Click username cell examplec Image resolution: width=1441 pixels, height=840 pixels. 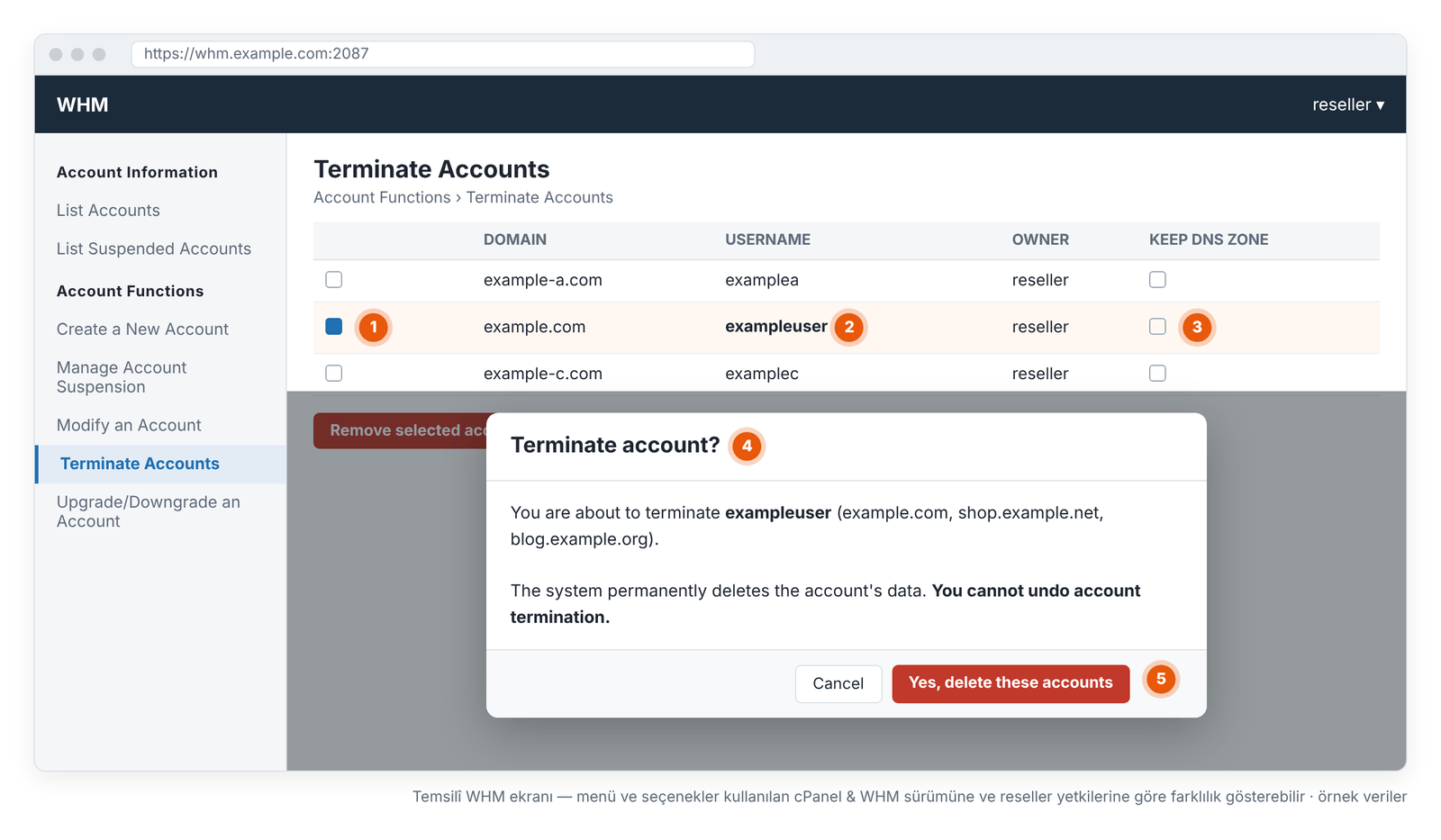[762, 374]
